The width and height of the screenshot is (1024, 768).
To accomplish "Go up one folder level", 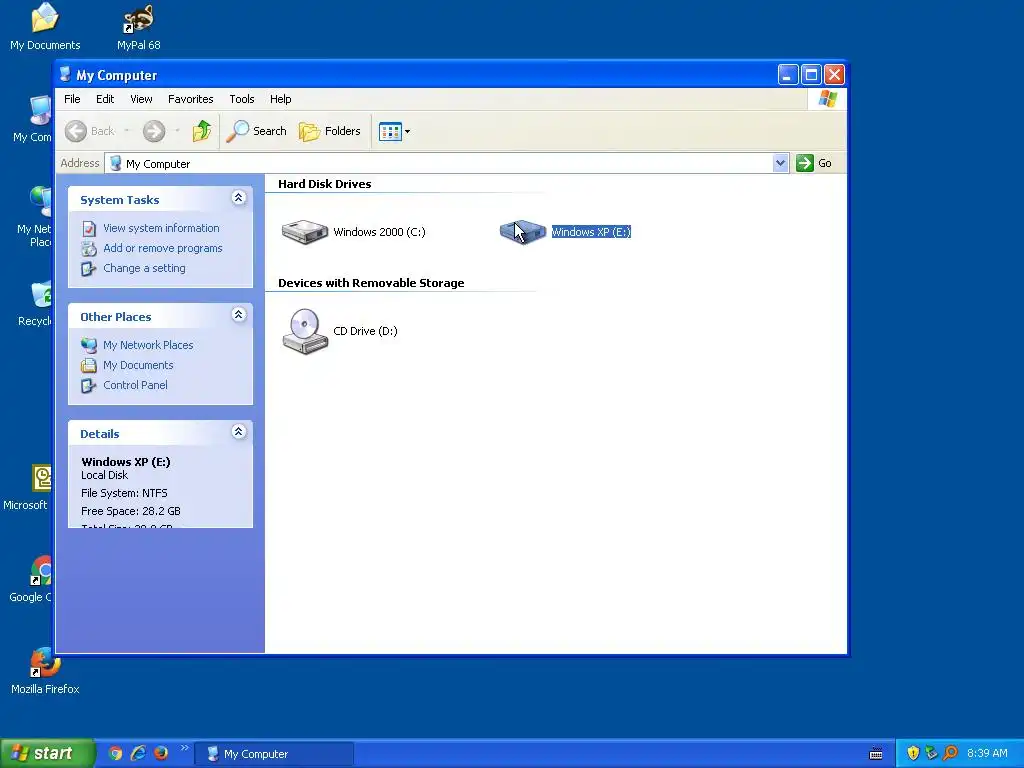I will click(x=202, y=131).
